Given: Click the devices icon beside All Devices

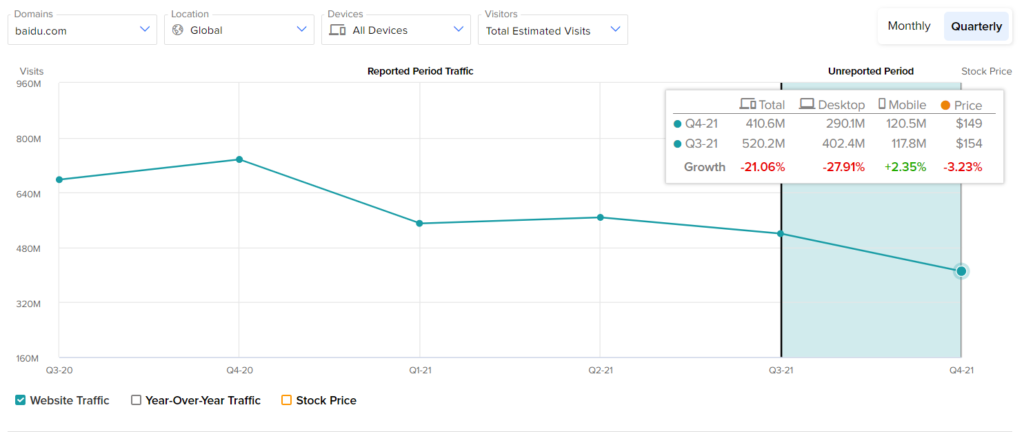Looking at the screenshot, I should pyautogui.click(x=336, y=30).
